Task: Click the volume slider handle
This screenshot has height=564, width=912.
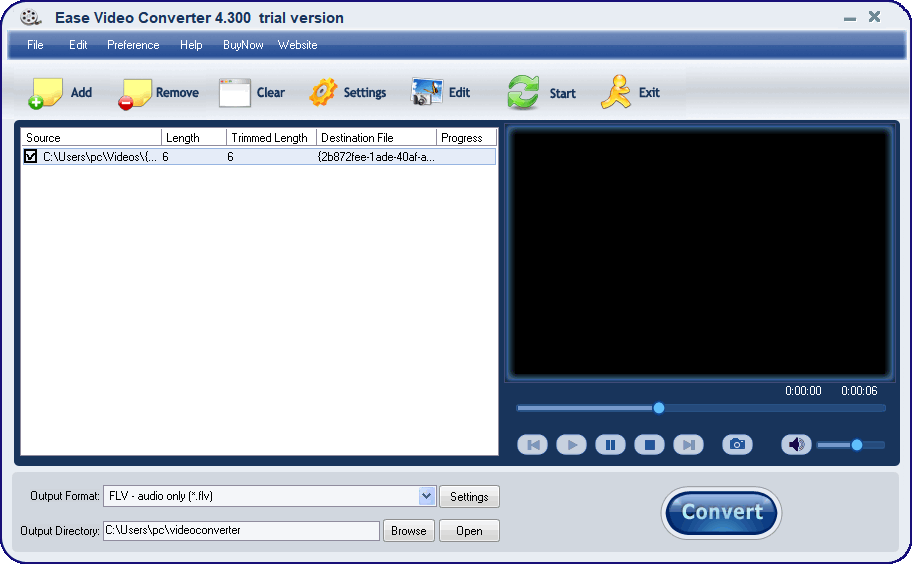Action: tap(857, 445)
